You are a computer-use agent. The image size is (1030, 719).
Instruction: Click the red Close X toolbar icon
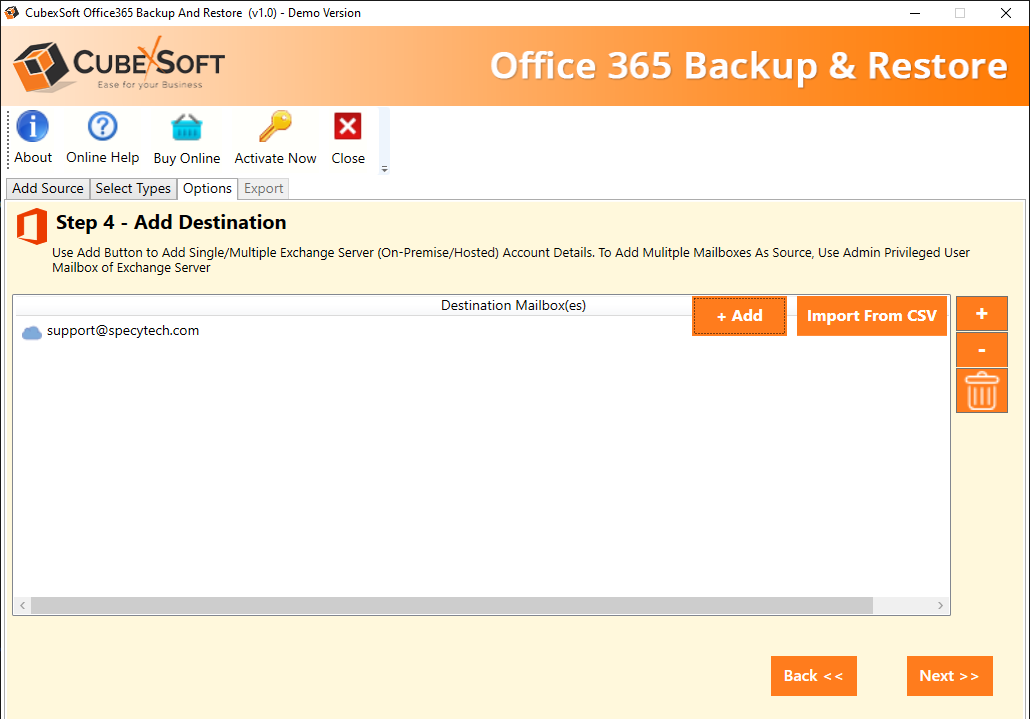pyautogui.click(x=347, y=126)
